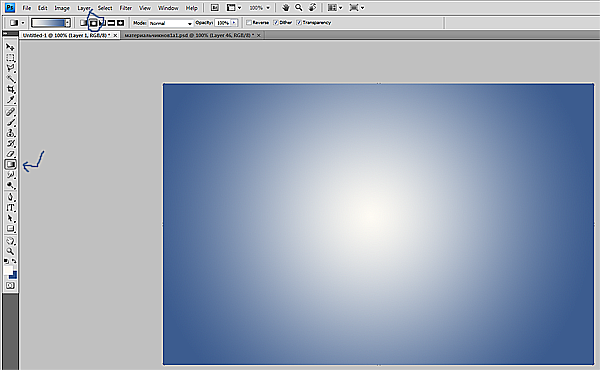The height and width of the screenshot is (370, 600).
Task: Select the Path Selection tool
Action: coord(10,218)
